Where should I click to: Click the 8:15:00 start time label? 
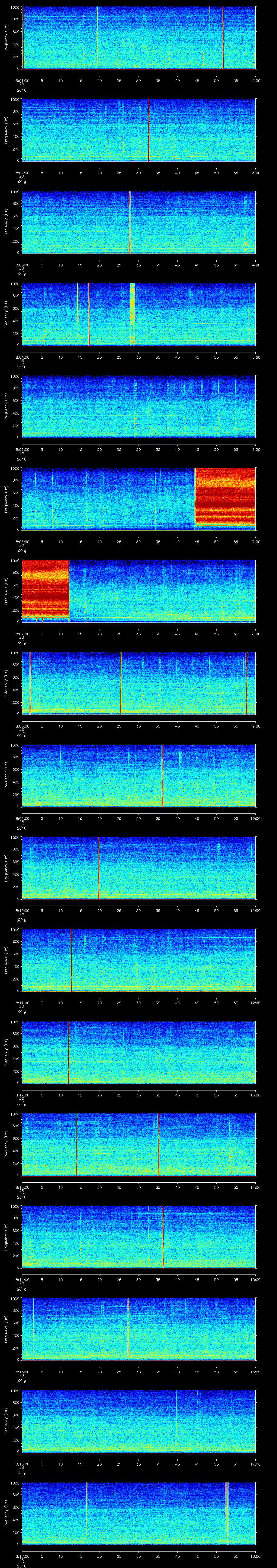click(x=22, y=1372)
